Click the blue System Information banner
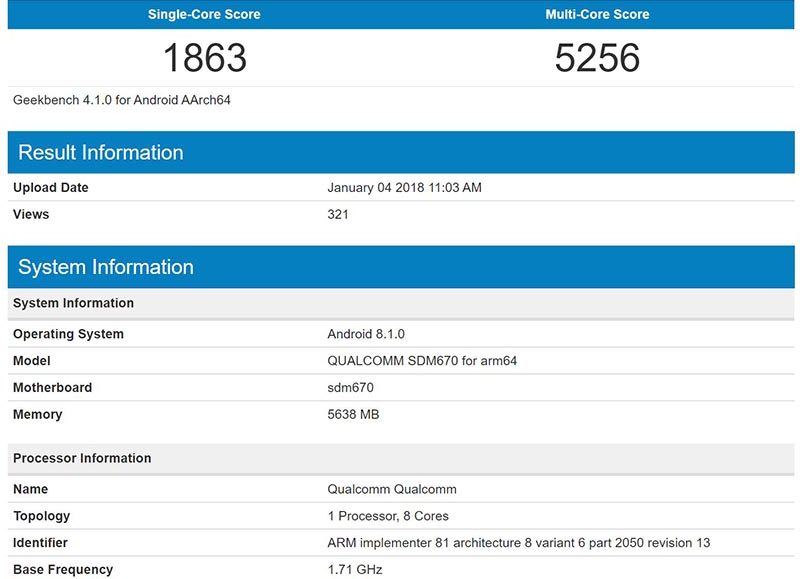800x579 pixels. pos(401,267)
